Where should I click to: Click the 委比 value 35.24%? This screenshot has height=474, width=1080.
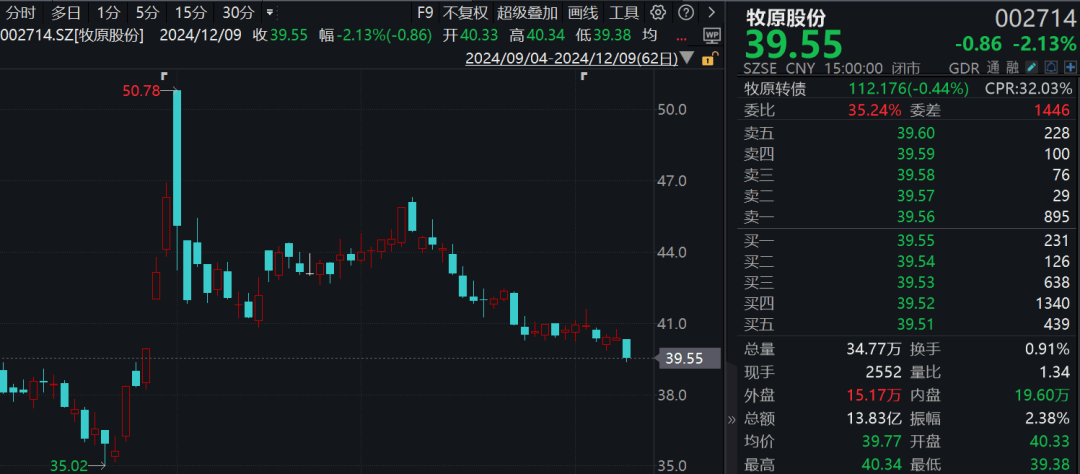pyautogui.click(x=874, y=110)
